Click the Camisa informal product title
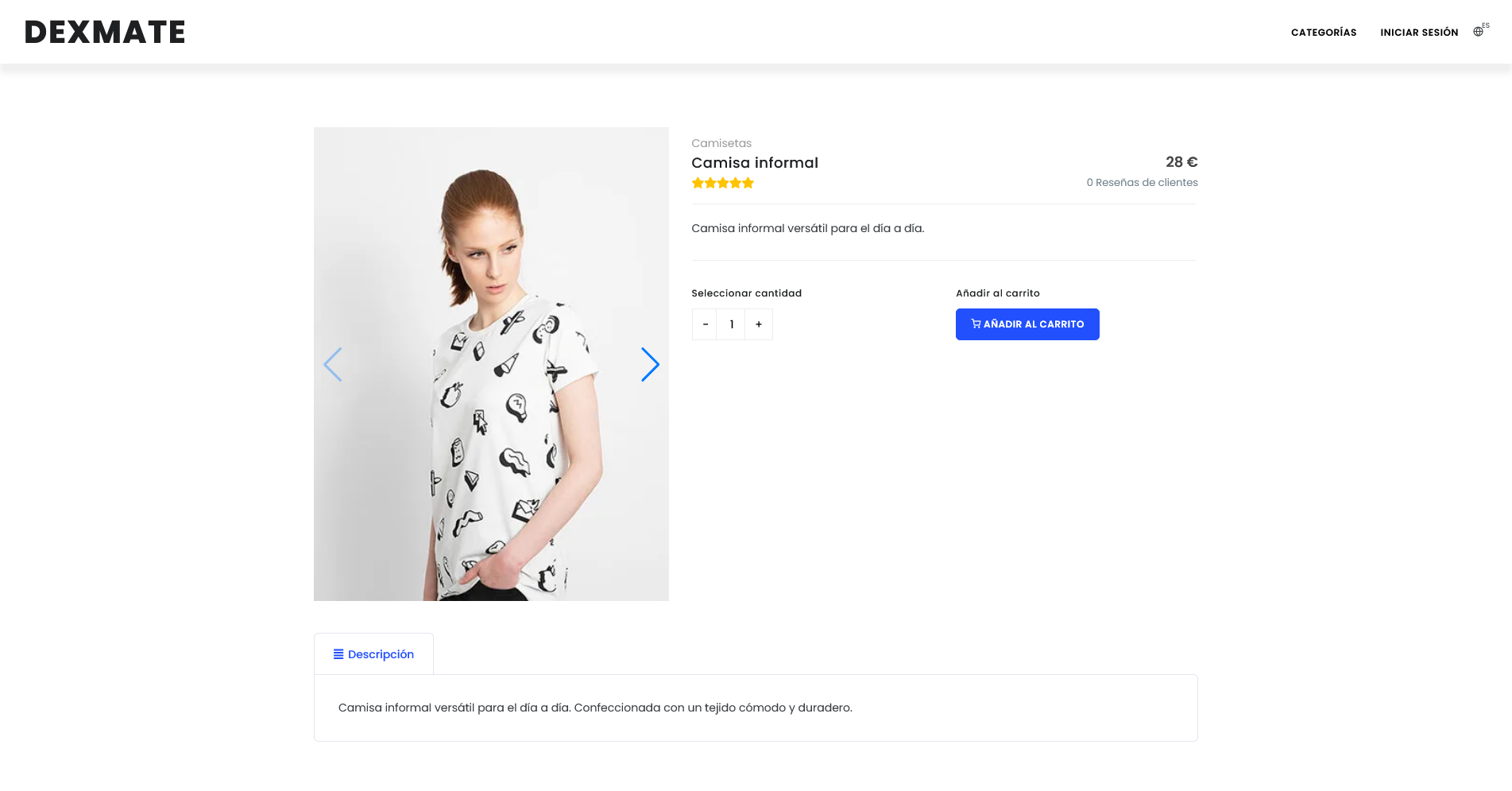 pos(755,163)
